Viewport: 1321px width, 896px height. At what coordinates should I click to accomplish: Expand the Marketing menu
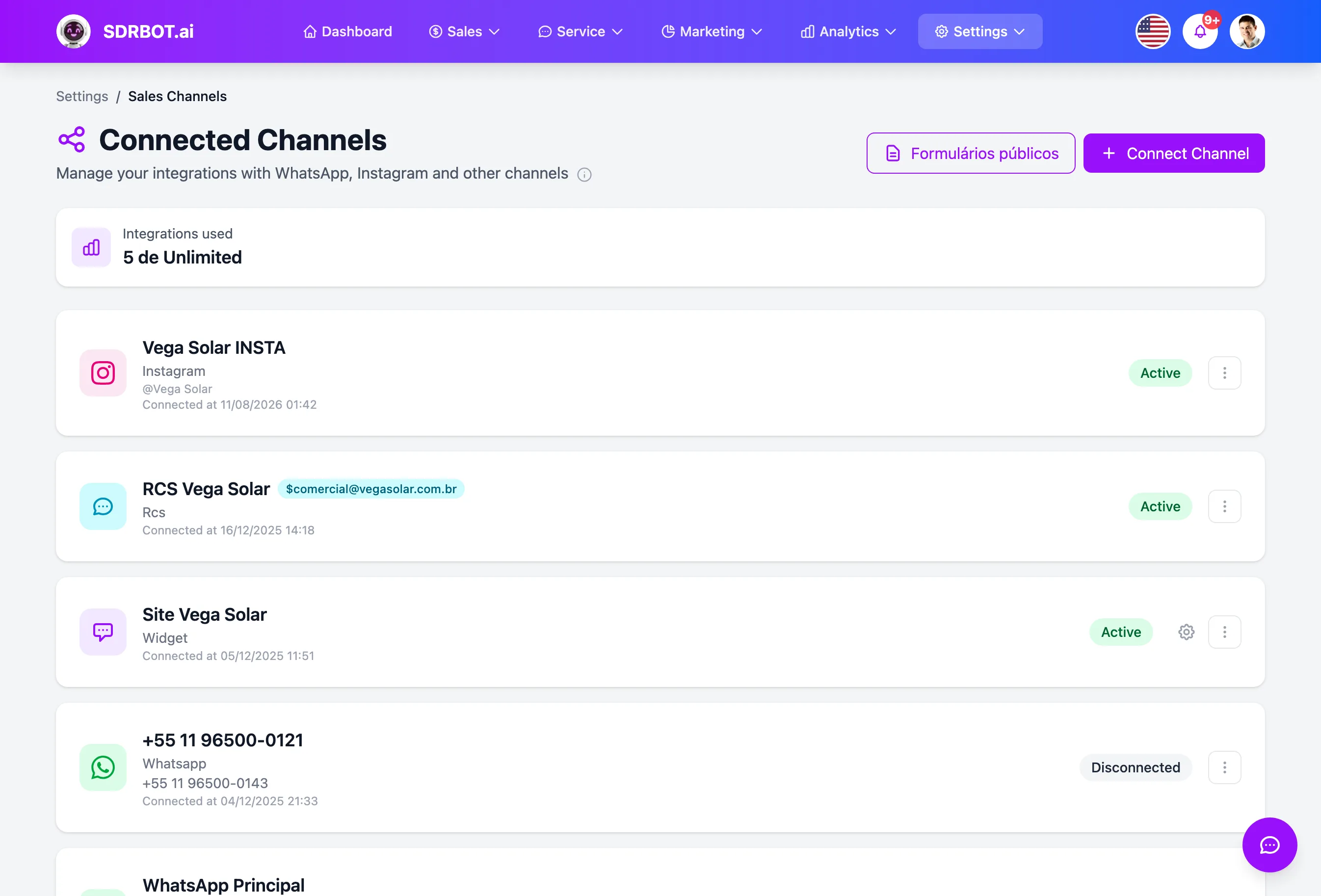point(712,31)
